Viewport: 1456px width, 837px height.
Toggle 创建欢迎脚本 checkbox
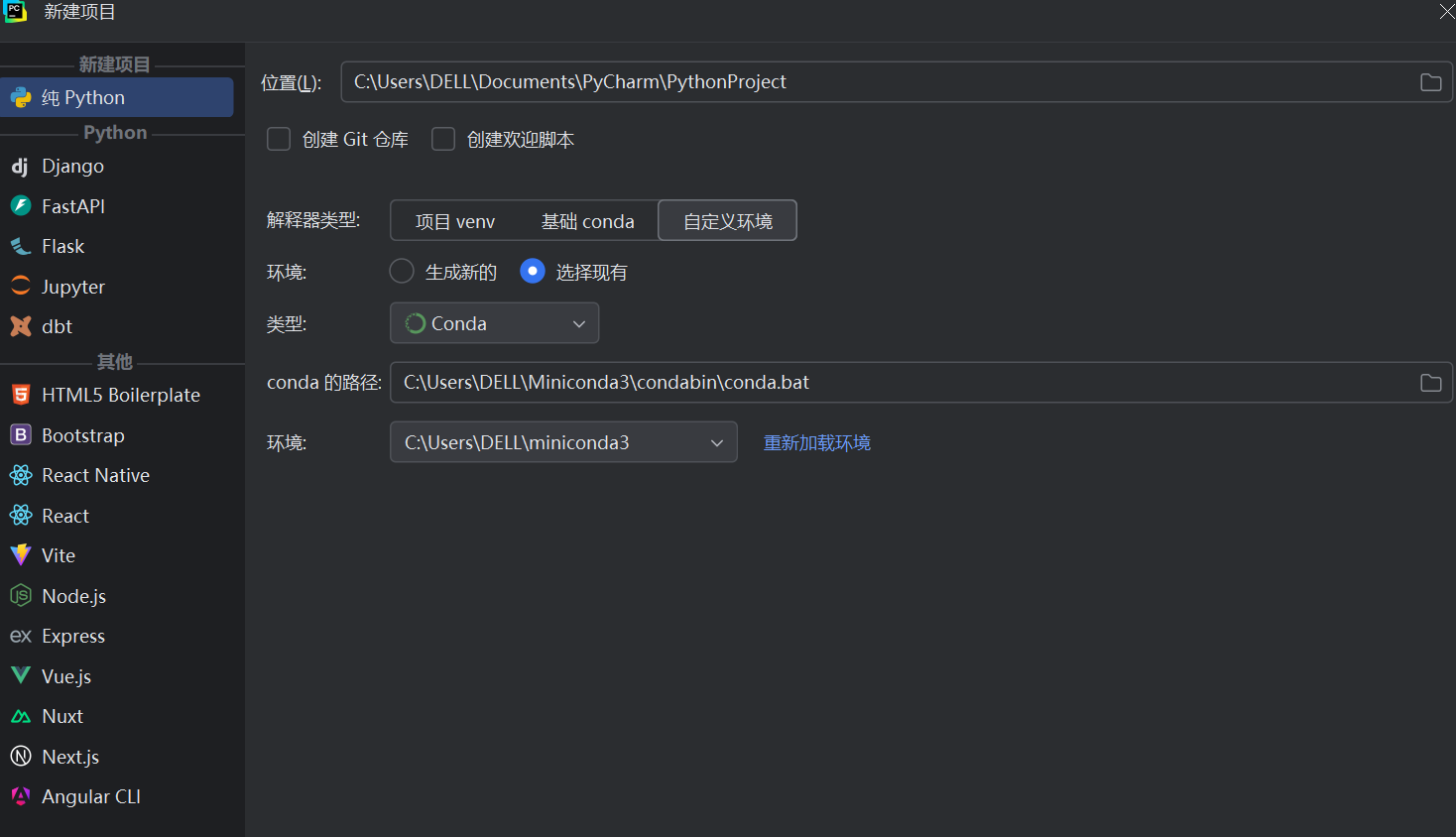click(x=443, y=139)
